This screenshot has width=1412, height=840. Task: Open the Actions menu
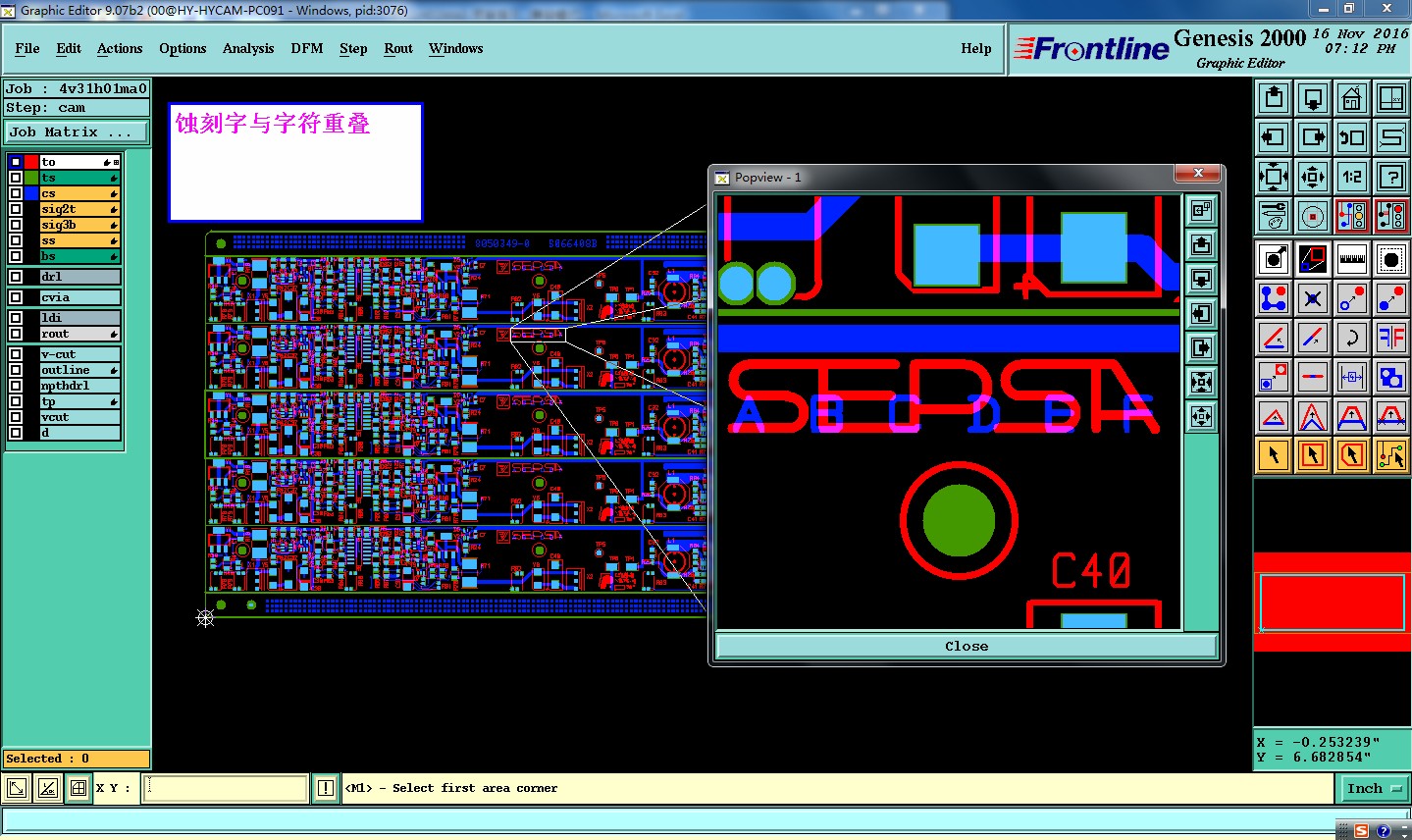pyautogui.click(x=120, y=48)
